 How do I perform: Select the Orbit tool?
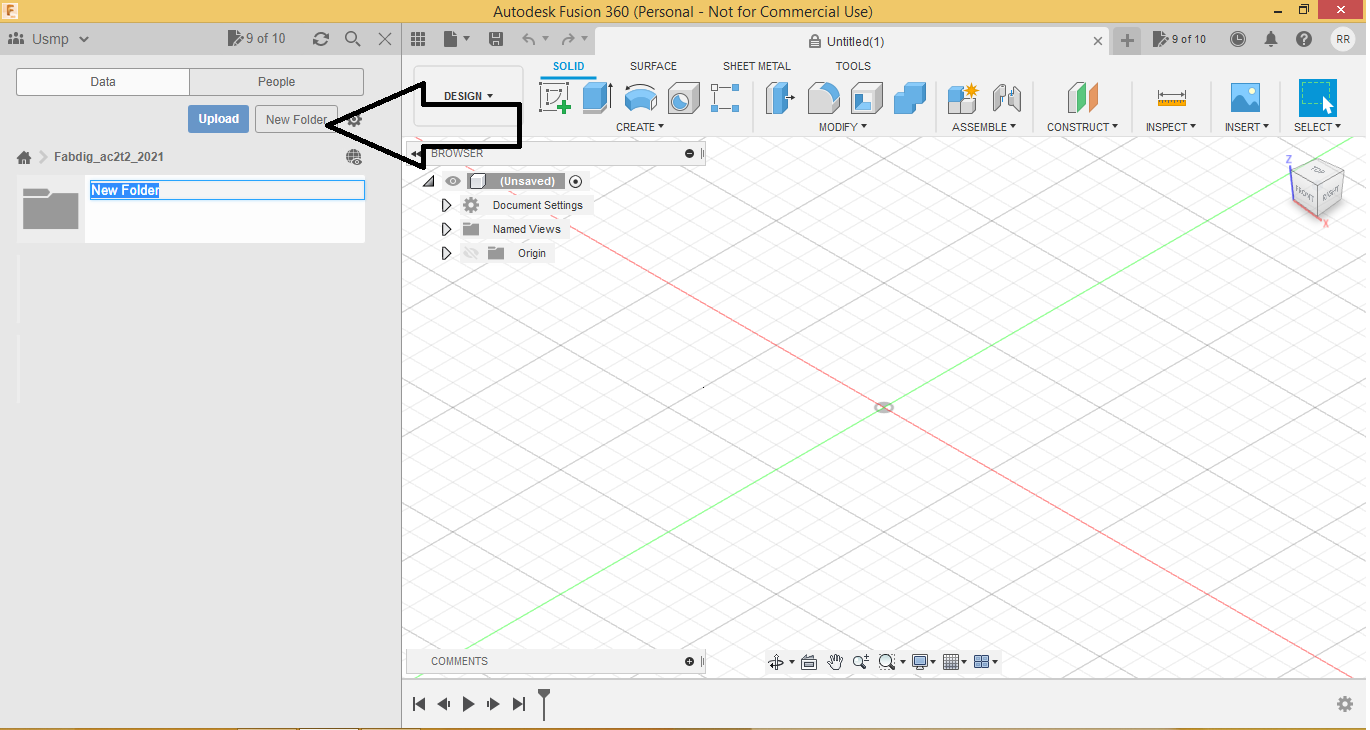coord(777,661)
